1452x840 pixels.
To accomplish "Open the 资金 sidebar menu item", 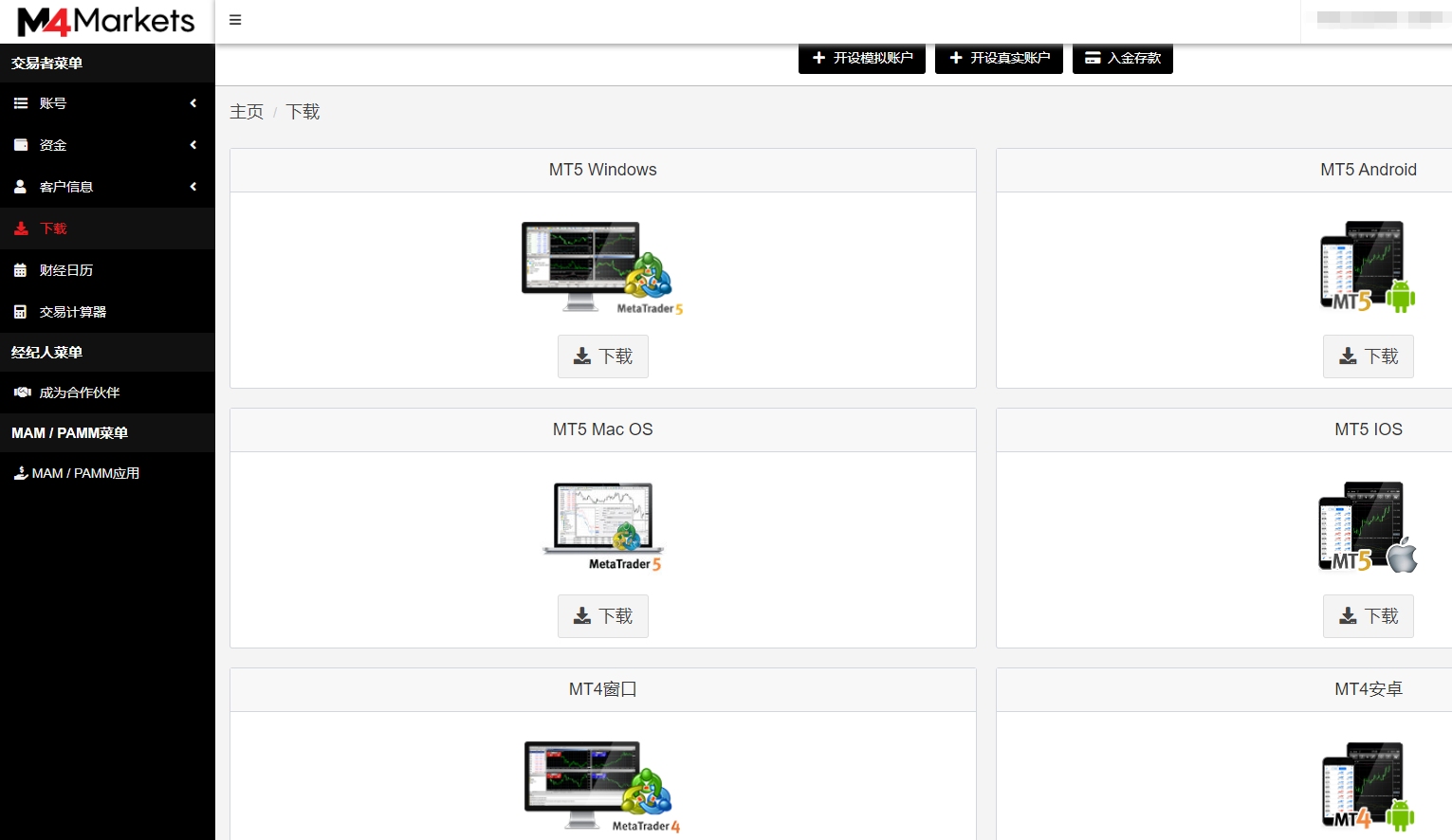I will pos(107,145).
